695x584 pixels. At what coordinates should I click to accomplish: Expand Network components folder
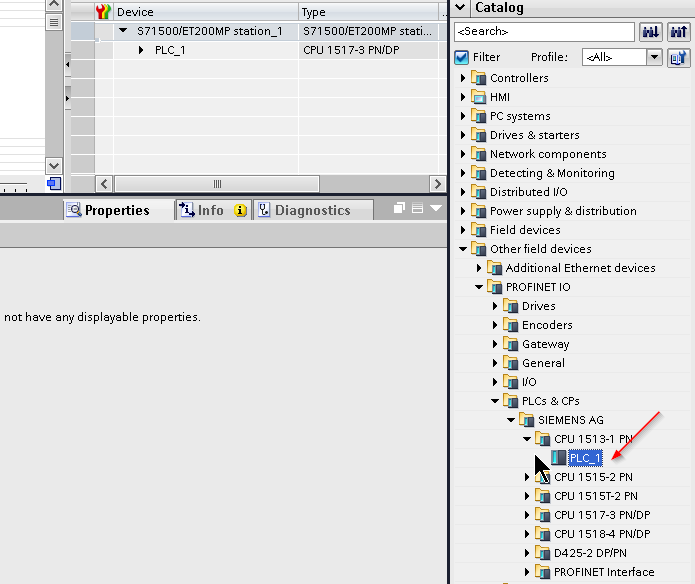(x=463, y=154)
